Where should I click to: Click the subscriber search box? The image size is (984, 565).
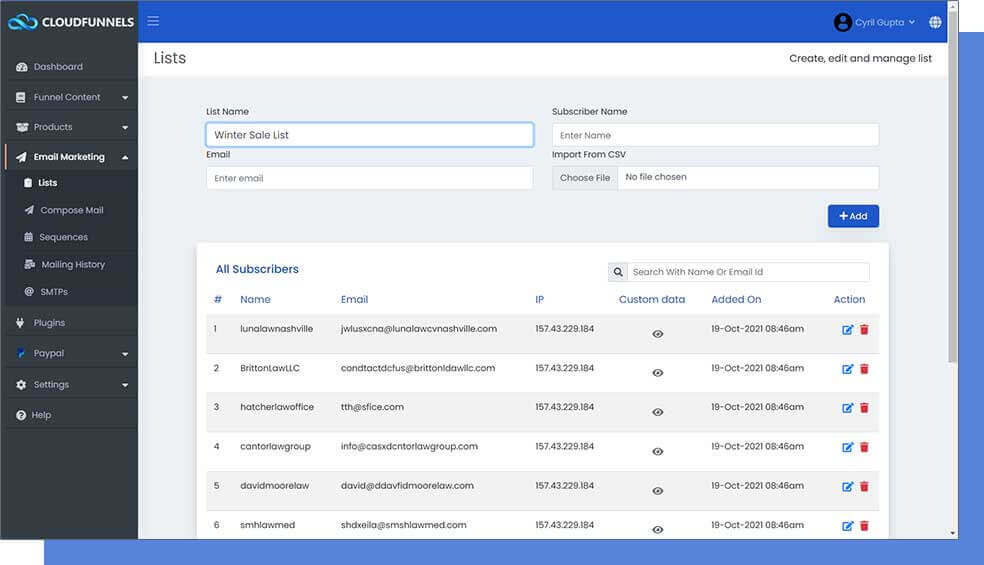tap(749, 272)
